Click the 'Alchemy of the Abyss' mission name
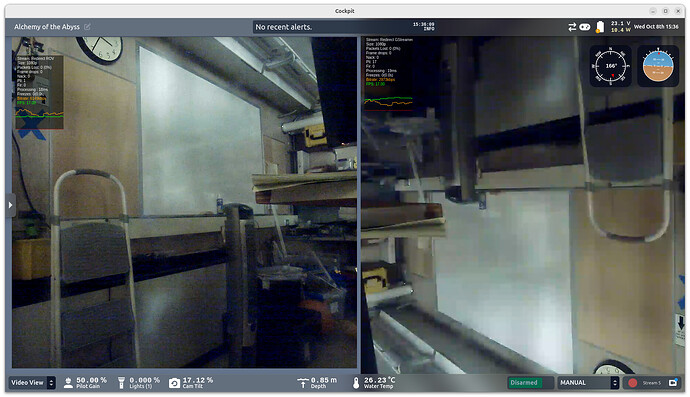Viewport: 690px width, 397px height. (x=47, y=27)
